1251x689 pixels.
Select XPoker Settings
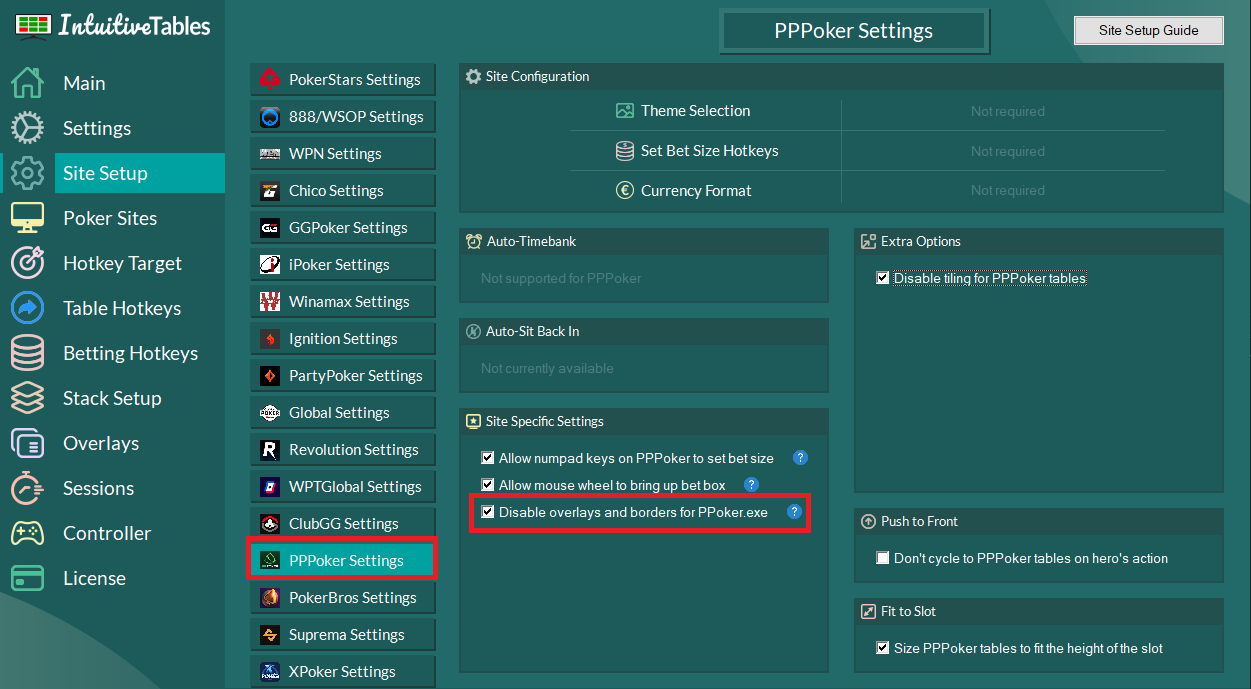[x=342, y=672]
